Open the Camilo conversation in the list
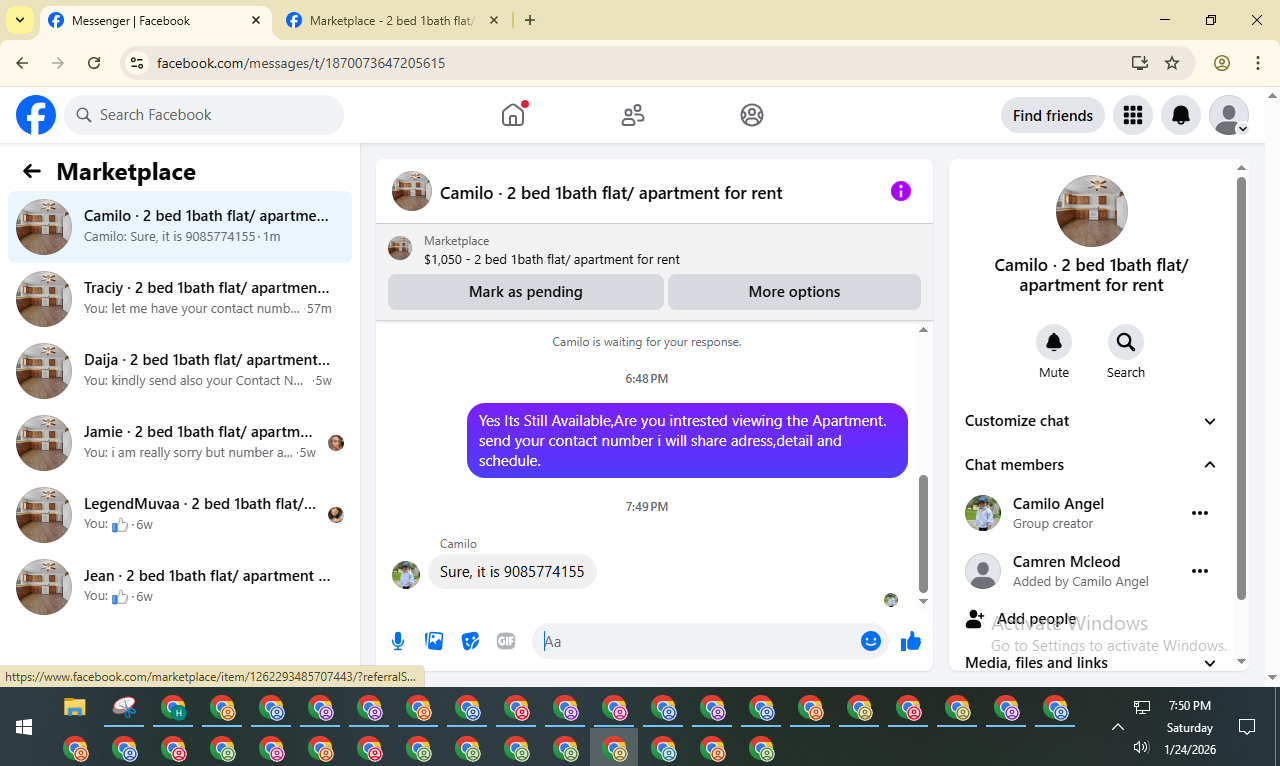 180,227
